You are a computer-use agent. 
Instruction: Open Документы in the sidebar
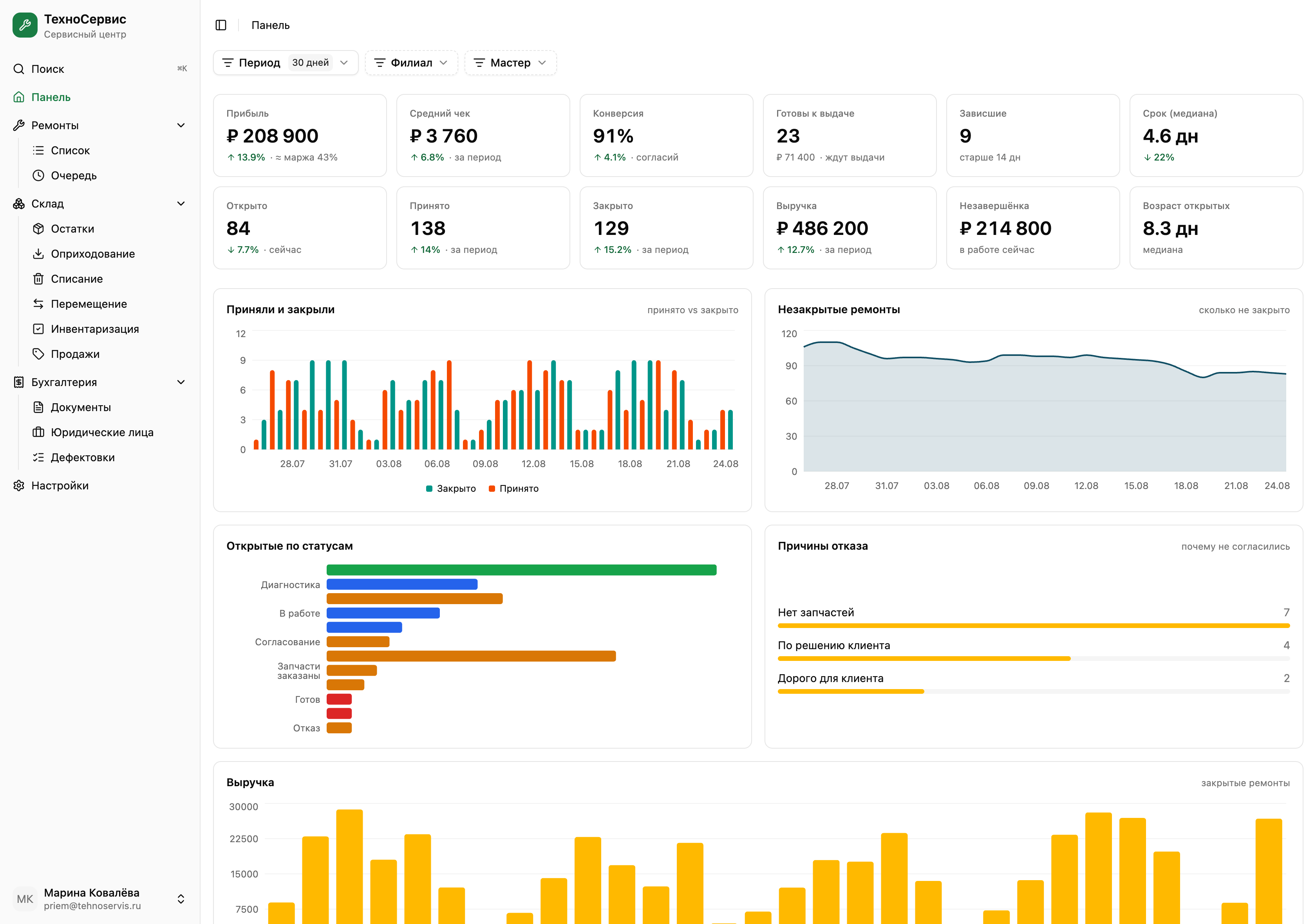tap(109, 407)
